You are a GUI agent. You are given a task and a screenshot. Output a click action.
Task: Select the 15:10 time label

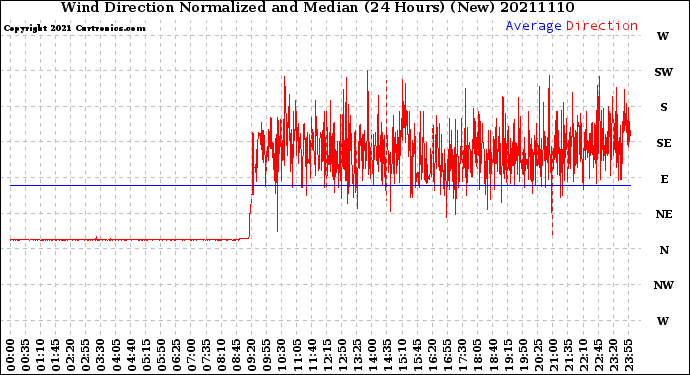click(402, 355)
